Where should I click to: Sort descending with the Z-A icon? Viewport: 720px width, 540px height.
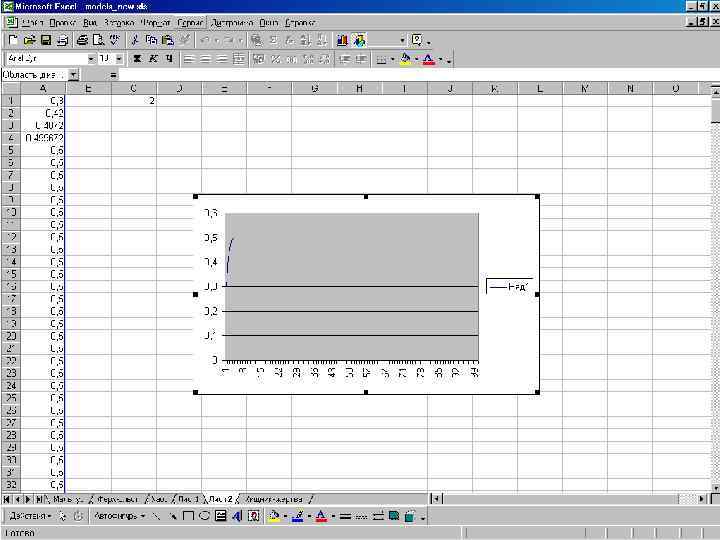(322, 40)
